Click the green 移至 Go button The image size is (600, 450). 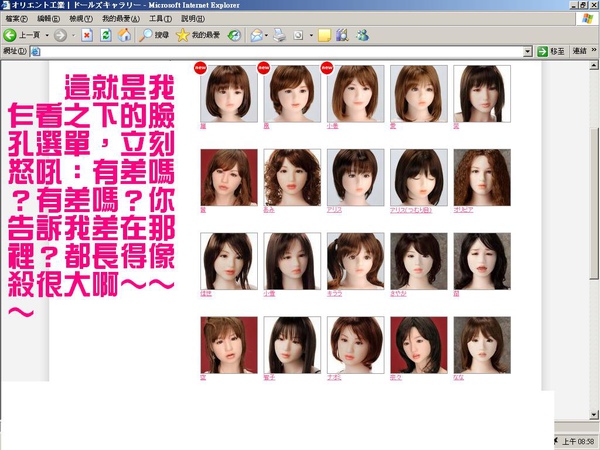pyautogui.click(x=551, y=51)
